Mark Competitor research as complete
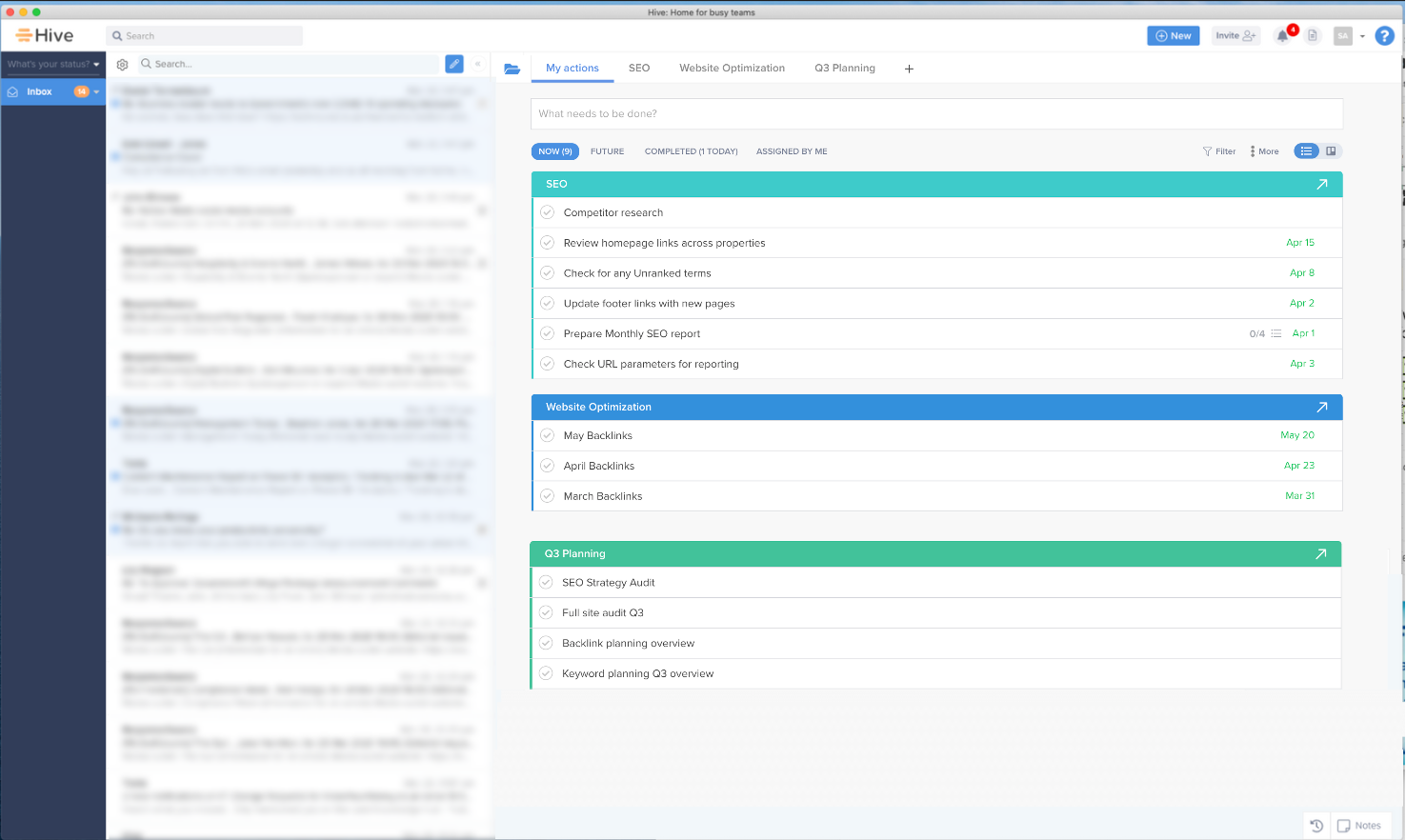This screenshot has width=1406, height=840. coord(547,212)
